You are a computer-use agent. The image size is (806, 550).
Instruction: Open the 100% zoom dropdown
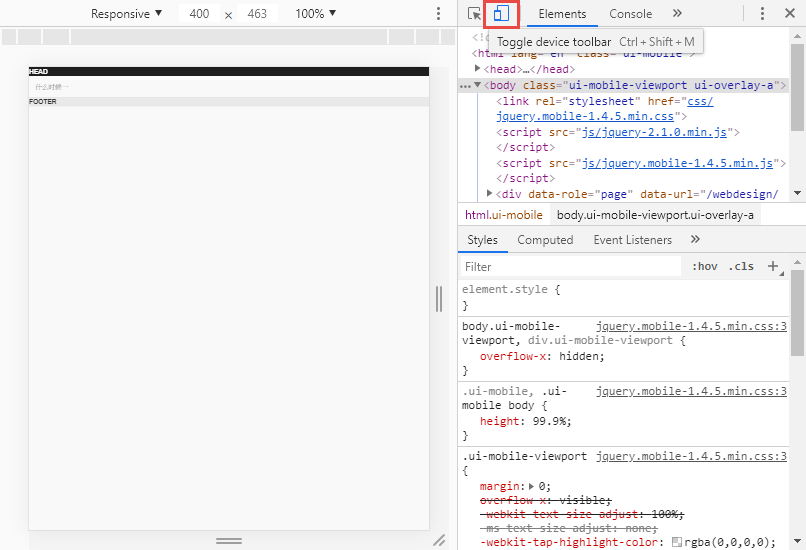(x=316, y=14)
